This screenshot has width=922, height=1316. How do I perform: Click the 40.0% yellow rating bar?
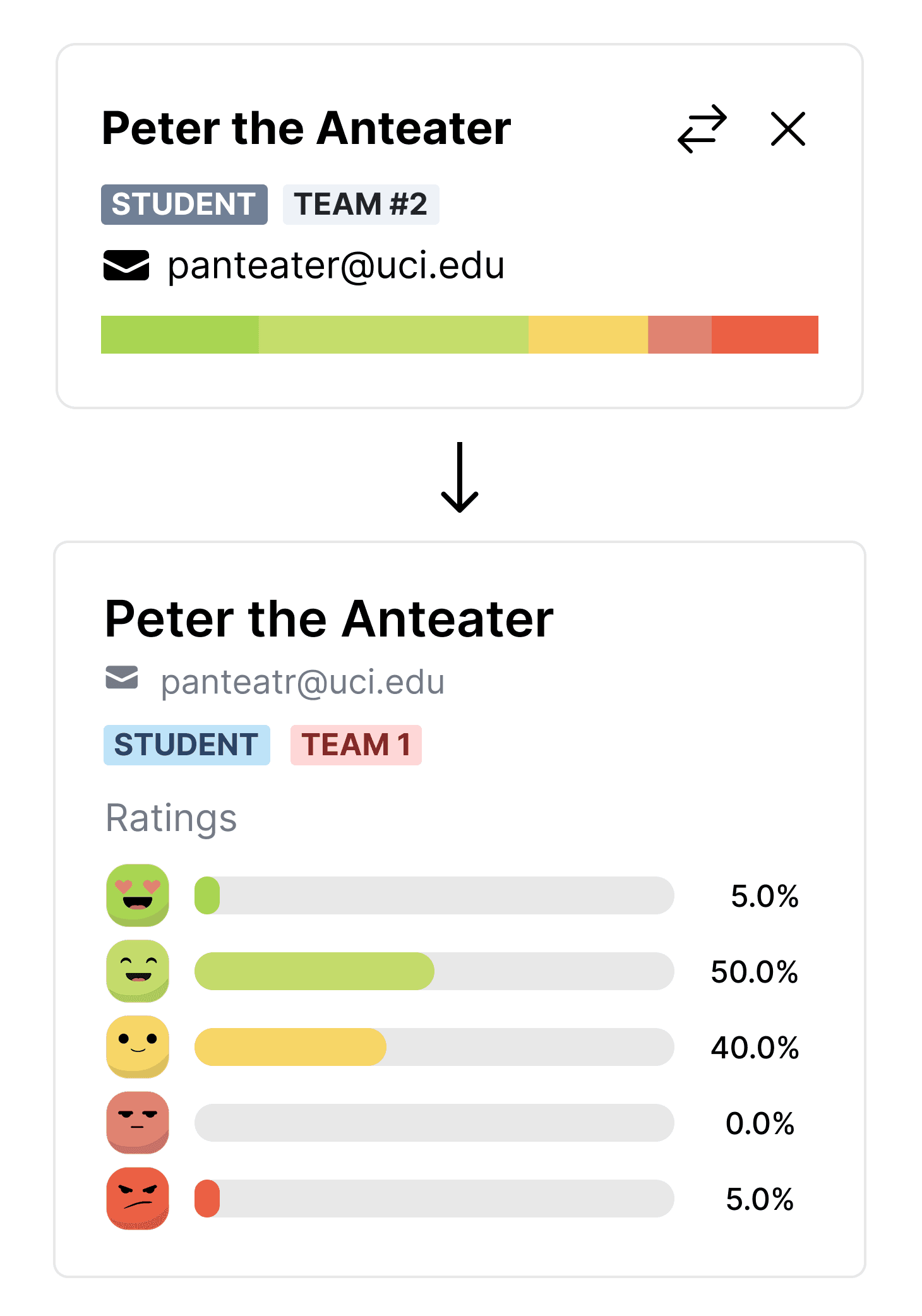434,1047
